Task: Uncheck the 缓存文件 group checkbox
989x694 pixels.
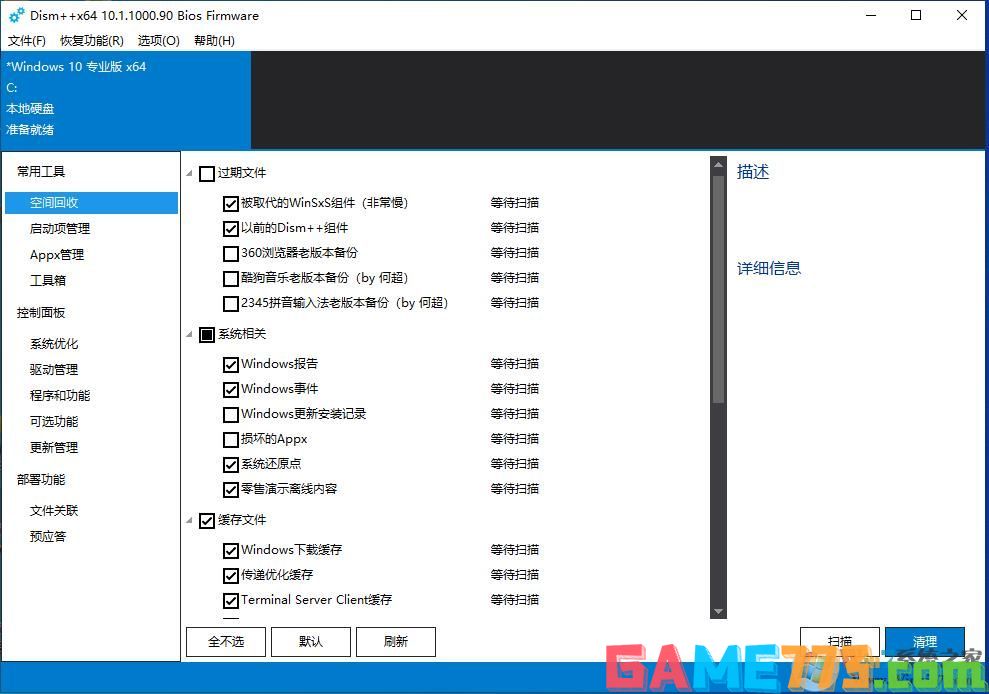Action: tap(207, 520)
